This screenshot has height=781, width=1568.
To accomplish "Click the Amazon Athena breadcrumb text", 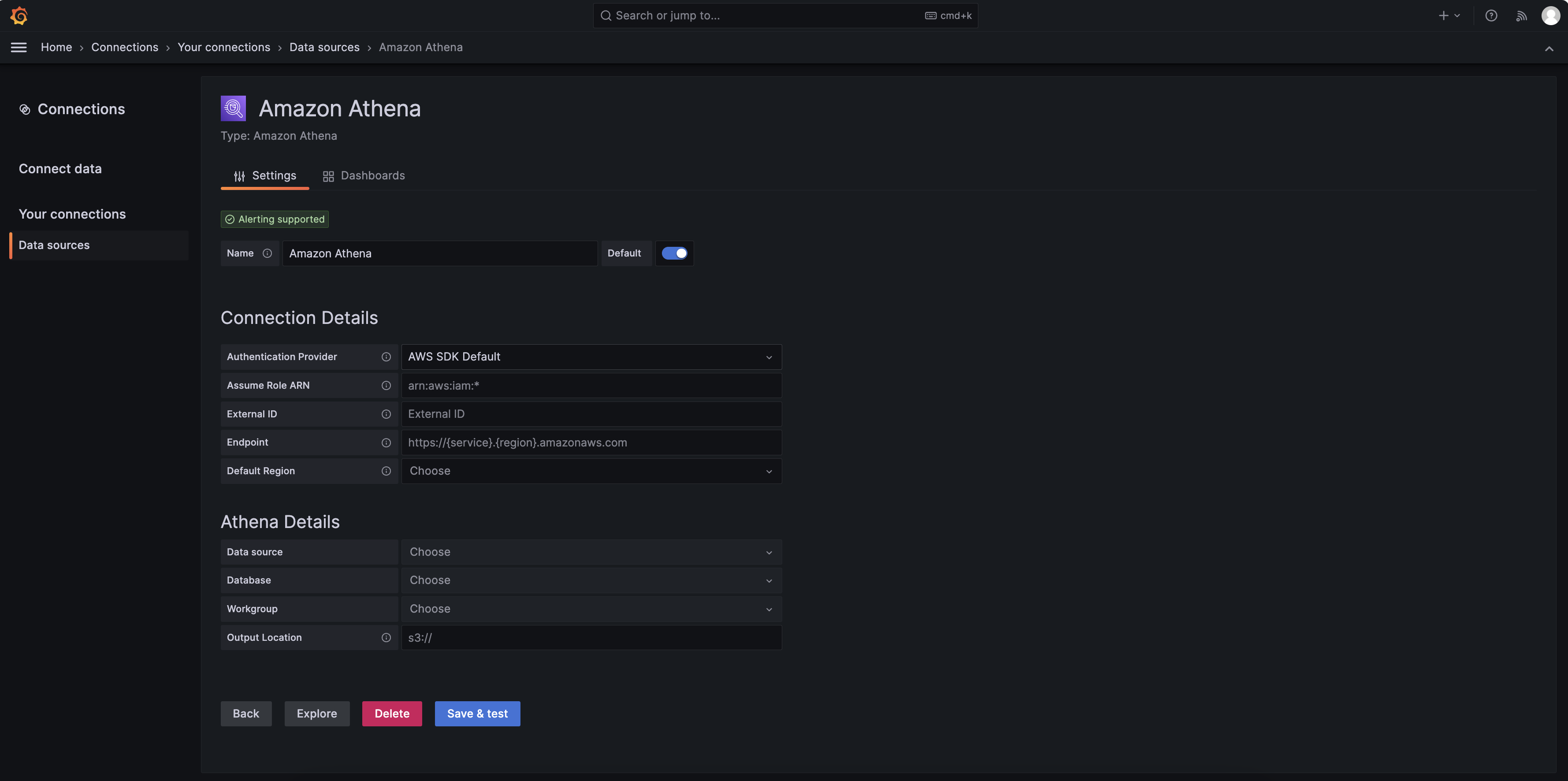I will tap(420, 48).
